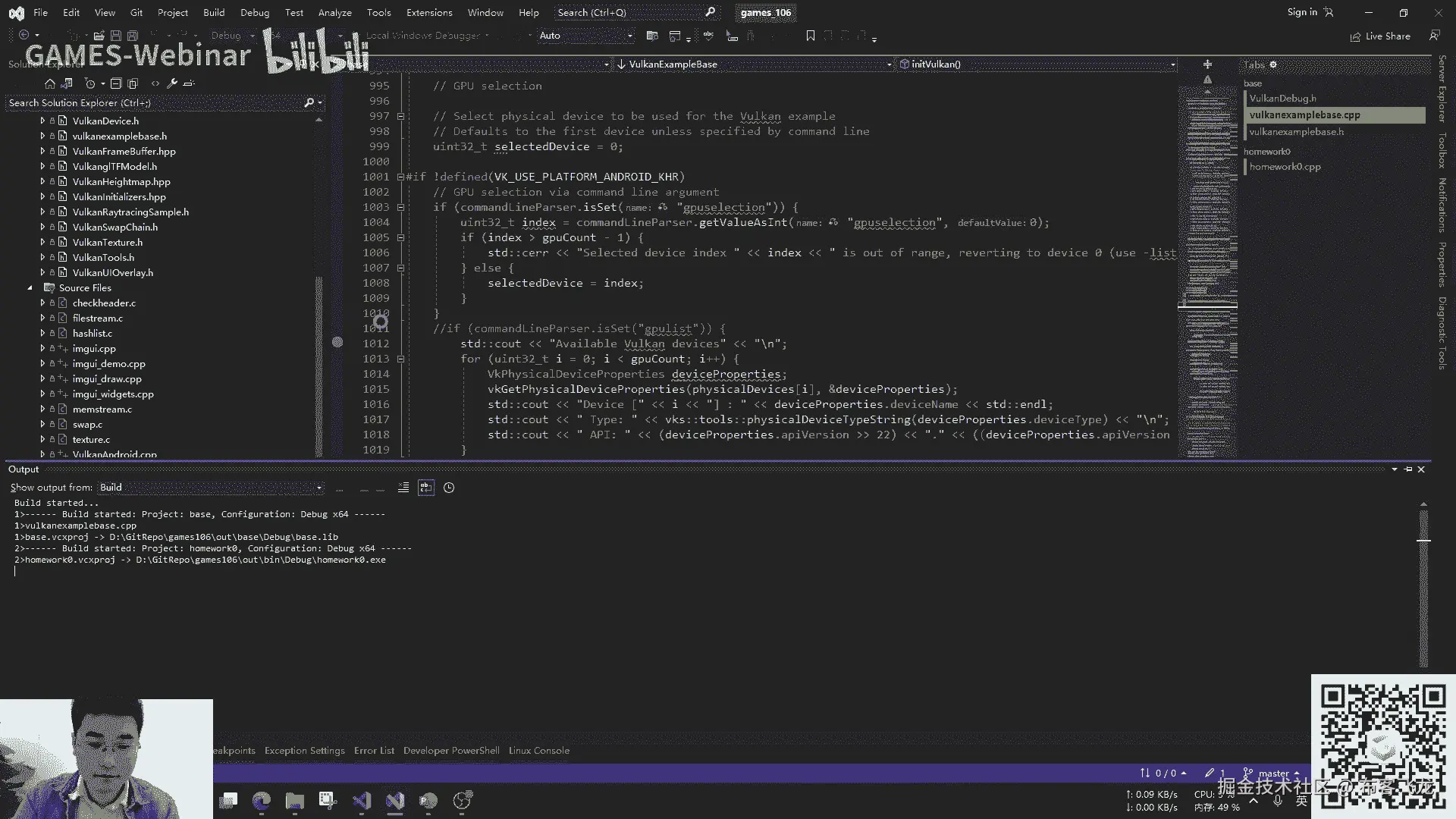1456x819 pixels.
Task: Toggle the Output timestamps clock button
Action: [x=449, y=488]
